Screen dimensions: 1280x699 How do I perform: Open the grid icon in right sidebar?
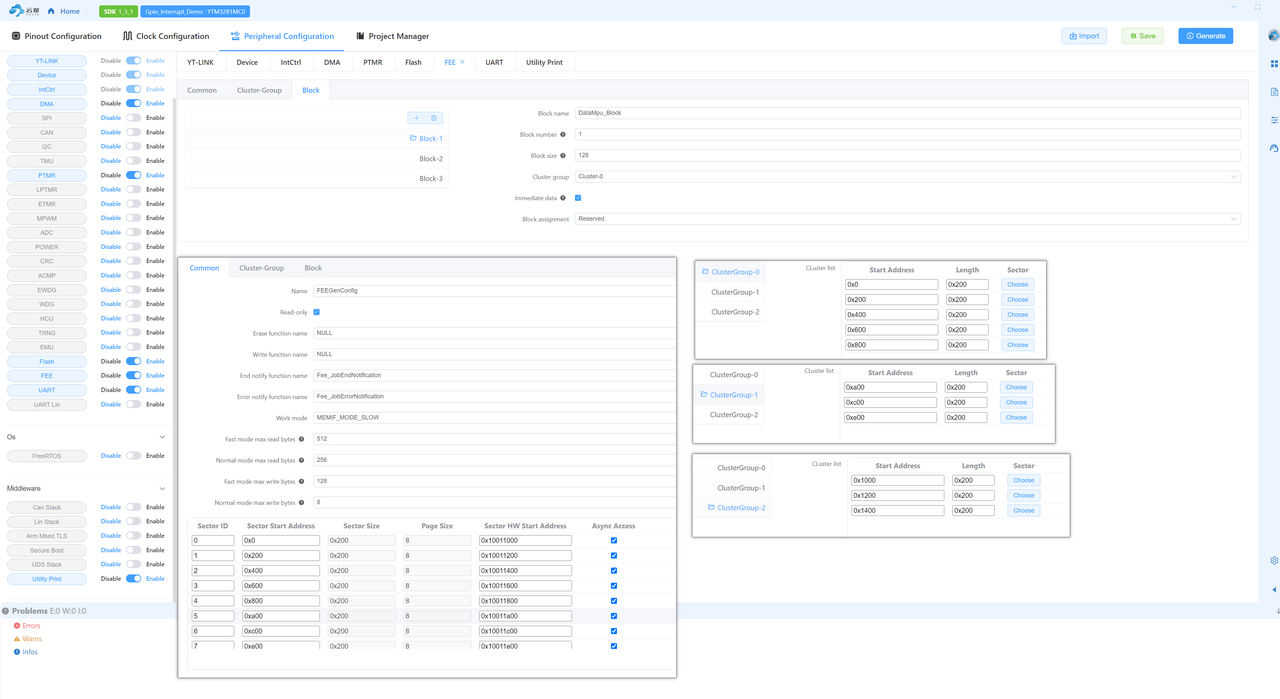[x=1274, y=64]
